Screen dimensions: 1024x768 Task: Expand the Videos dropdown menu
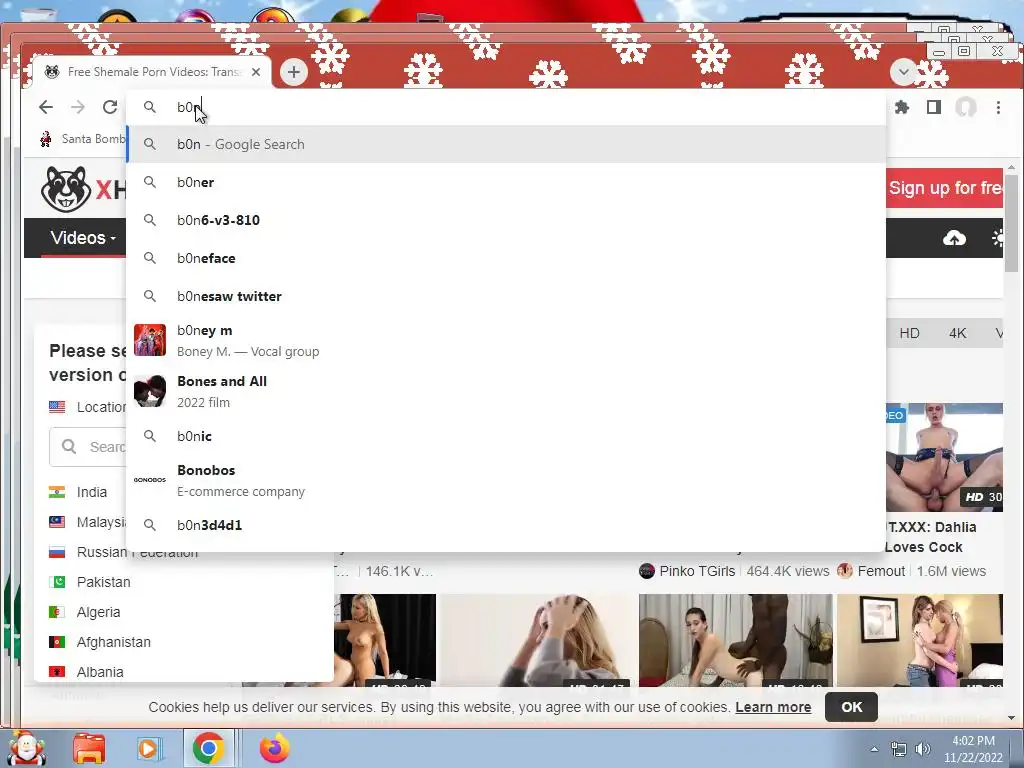click(x=83, y=238)
